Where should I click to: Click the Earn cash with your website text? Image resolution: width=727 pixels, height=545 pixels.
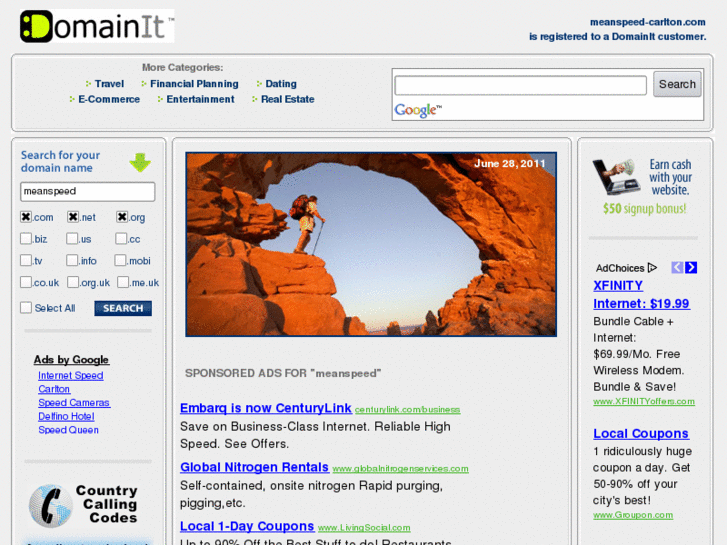(670, 177)
